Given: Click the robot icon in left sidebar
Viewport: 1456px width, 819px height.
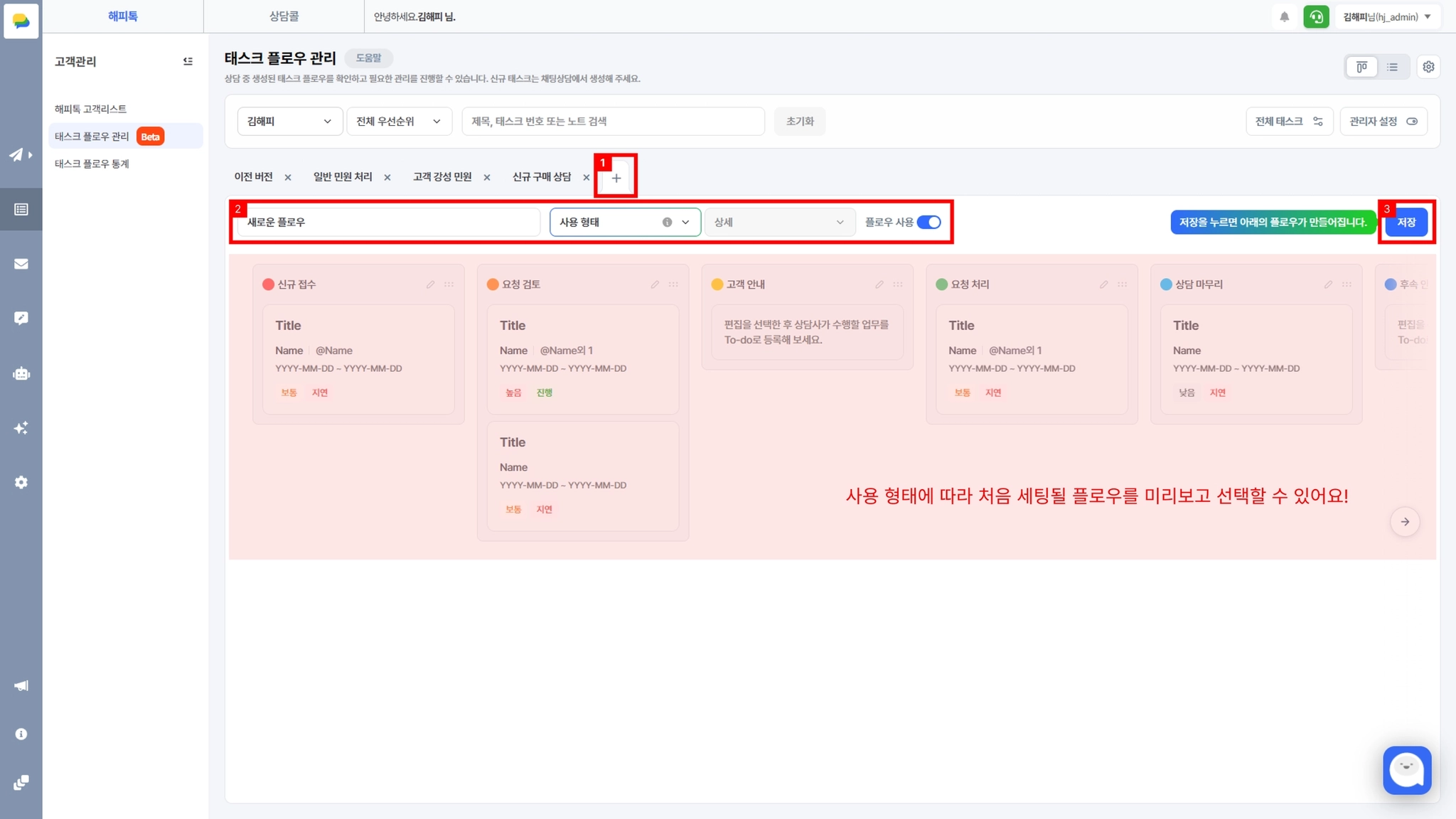Looking at the screenshot, I should 21,373.
